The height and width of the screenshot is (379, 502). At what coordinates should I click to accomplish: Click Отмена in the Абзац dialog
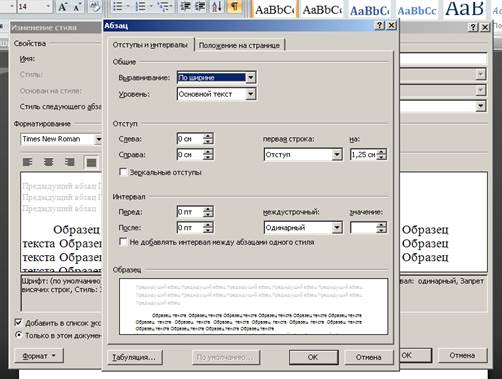368,357
